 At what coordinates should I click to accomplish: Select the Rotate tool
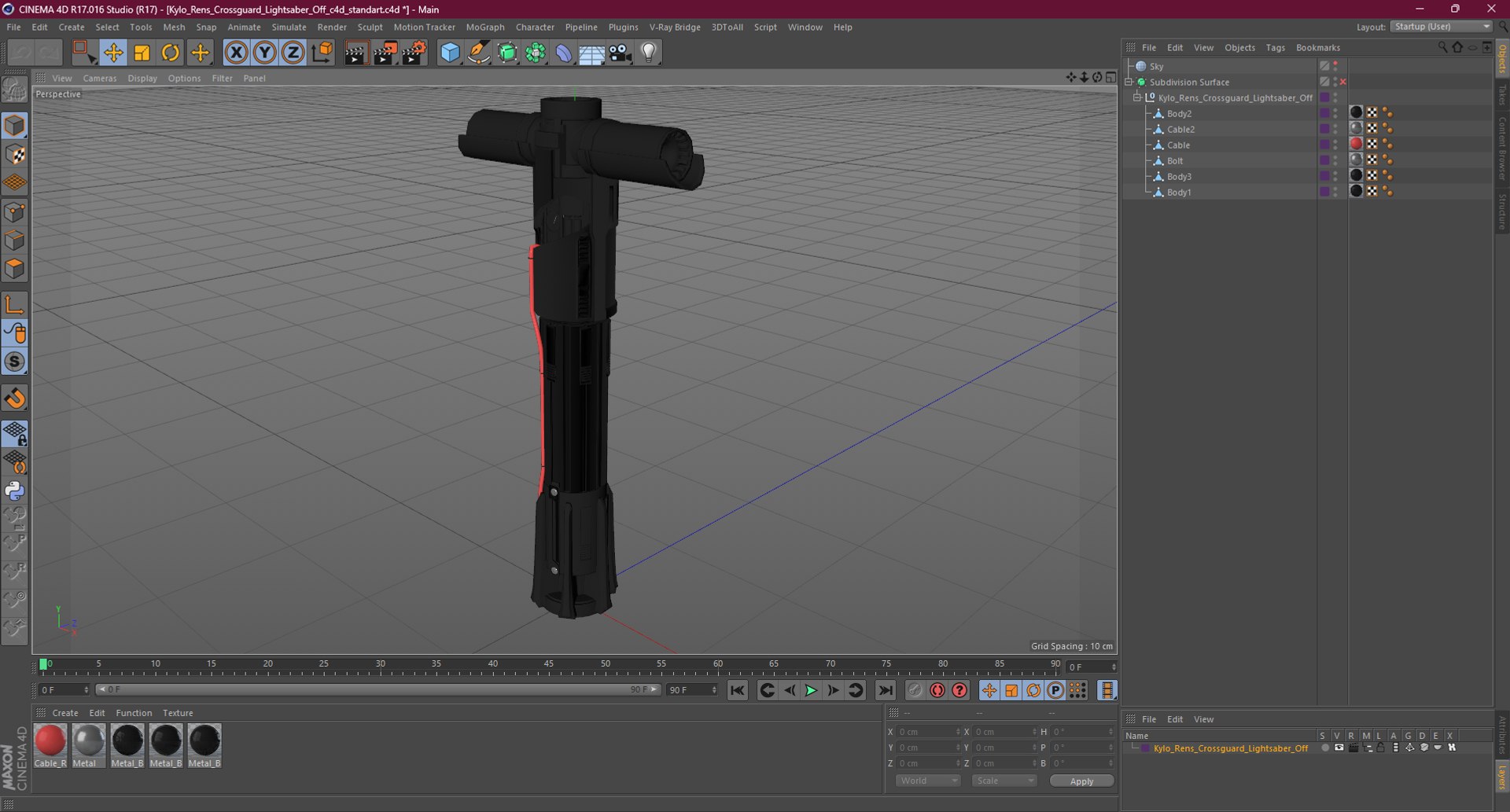point(171,53)
